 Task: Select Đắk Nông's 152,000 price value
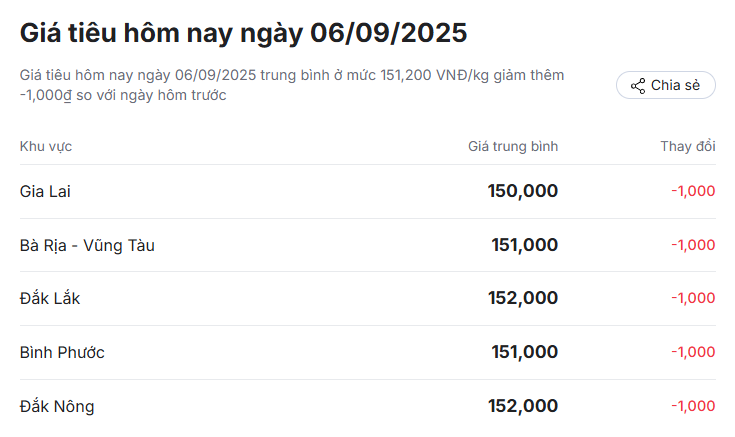pos(522,406)
